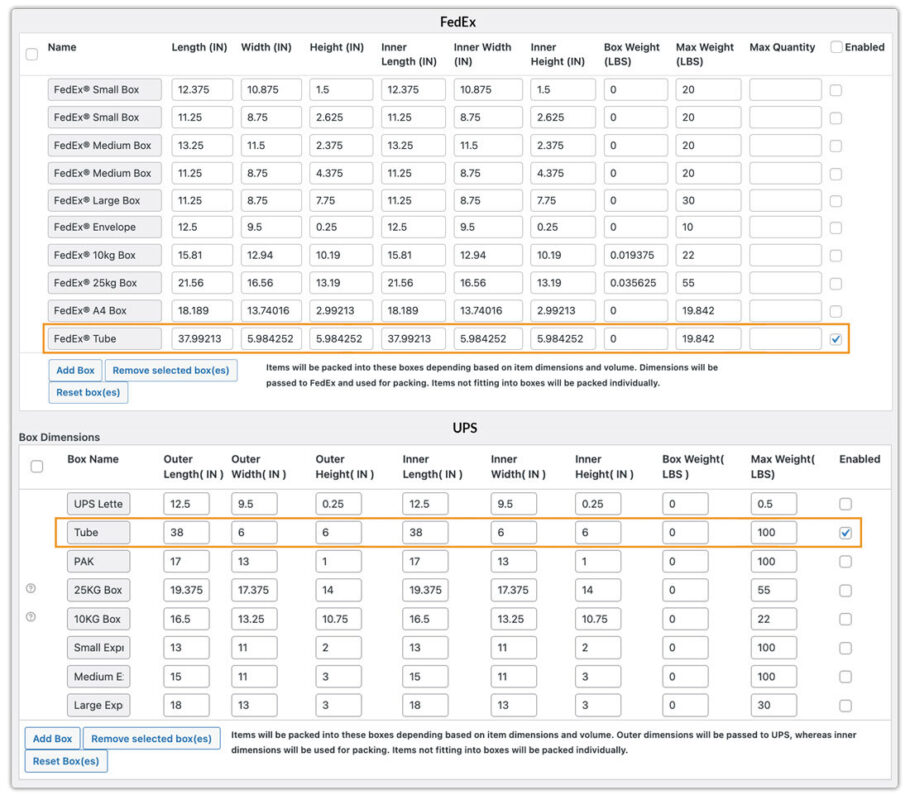Click the FedEx 10kg Box Max Quantity field
The height and width of the screenshot is (800, 910).
point(785,255)
